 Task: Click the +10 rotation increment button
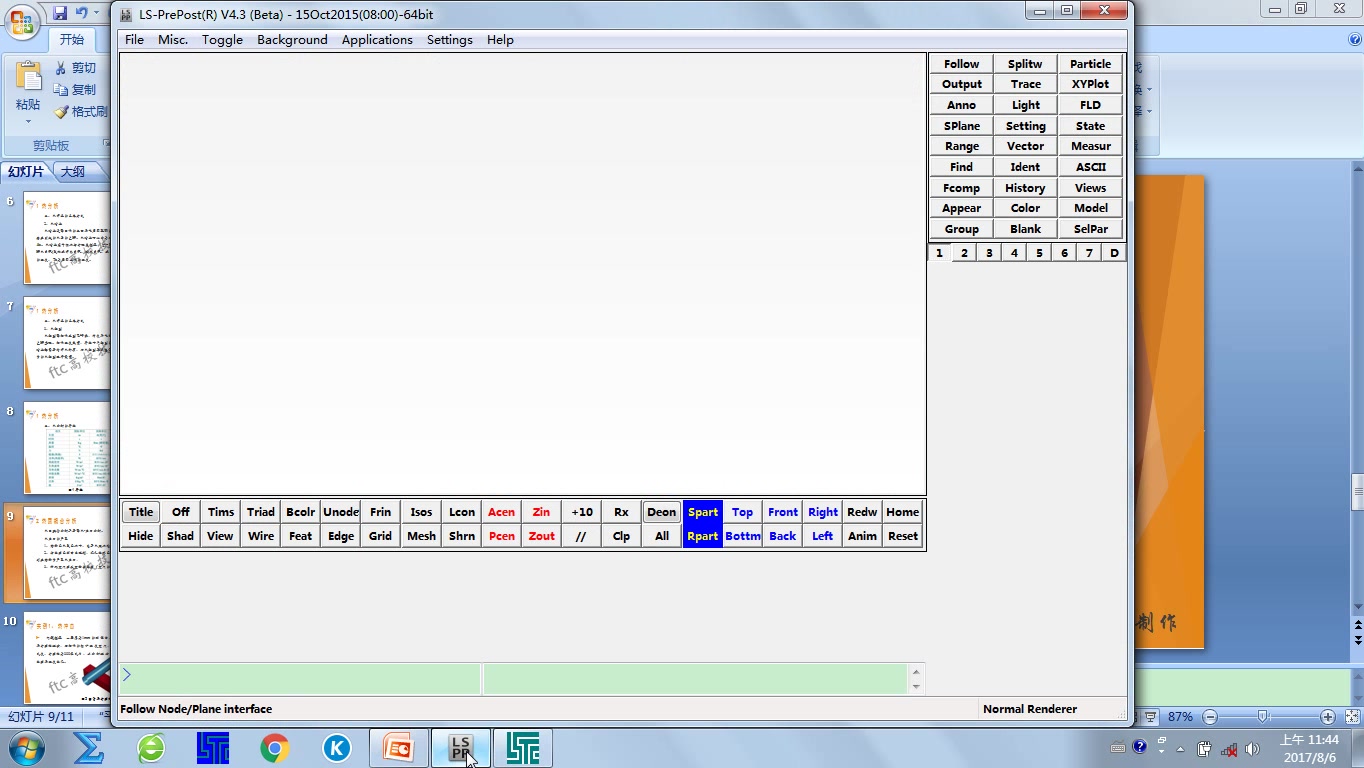tap(581, 512)
